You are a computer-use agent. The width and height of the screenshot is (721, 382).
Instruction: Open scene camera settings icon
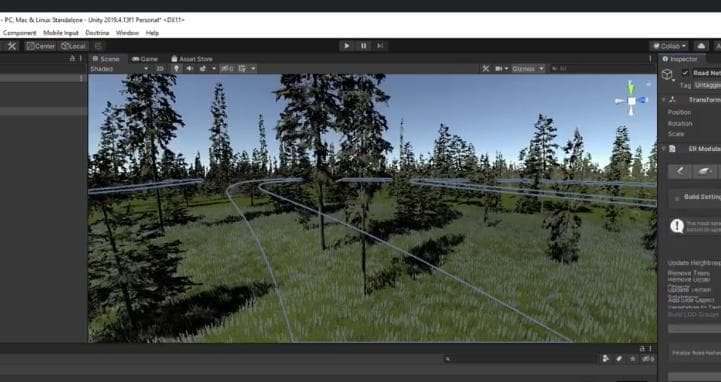point(498,68)
